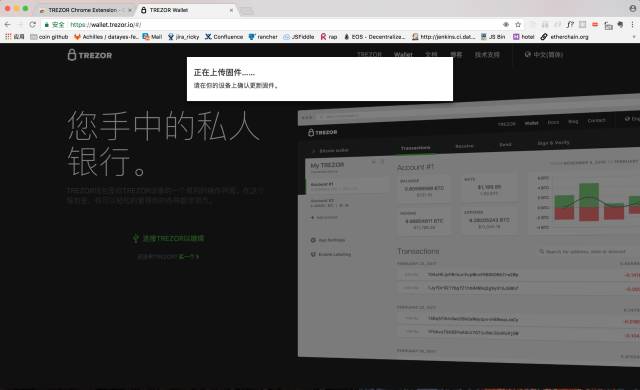Bookmark this page with the star icon

pos(518,24)
